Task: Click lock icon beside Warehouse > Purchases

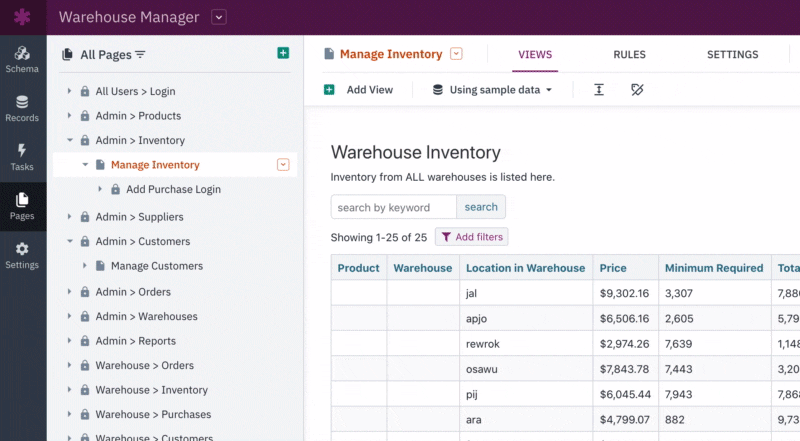Action: pos(85,414)
